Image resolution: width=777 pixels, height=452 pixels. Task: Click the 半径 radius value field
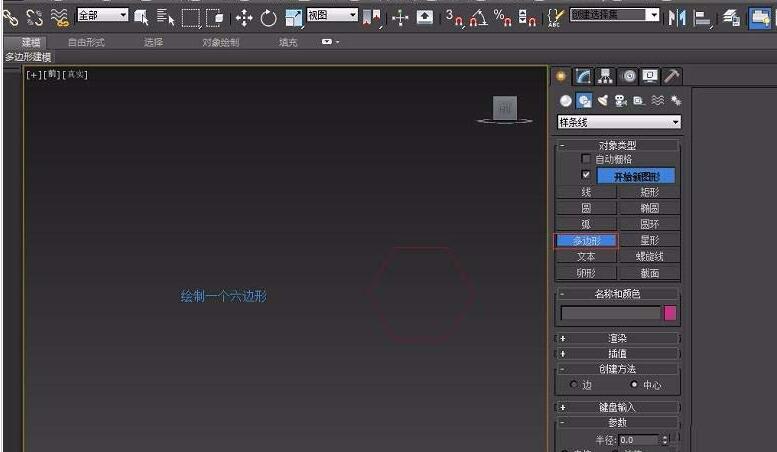click(638, 439)
